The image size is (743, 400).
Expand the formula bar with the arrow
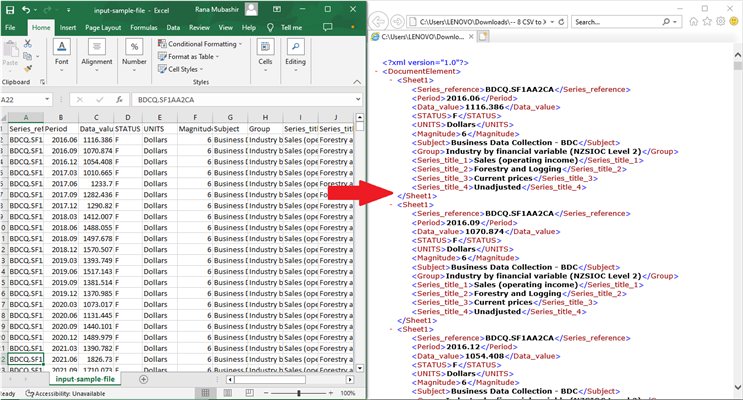click(x=358, y=100)
